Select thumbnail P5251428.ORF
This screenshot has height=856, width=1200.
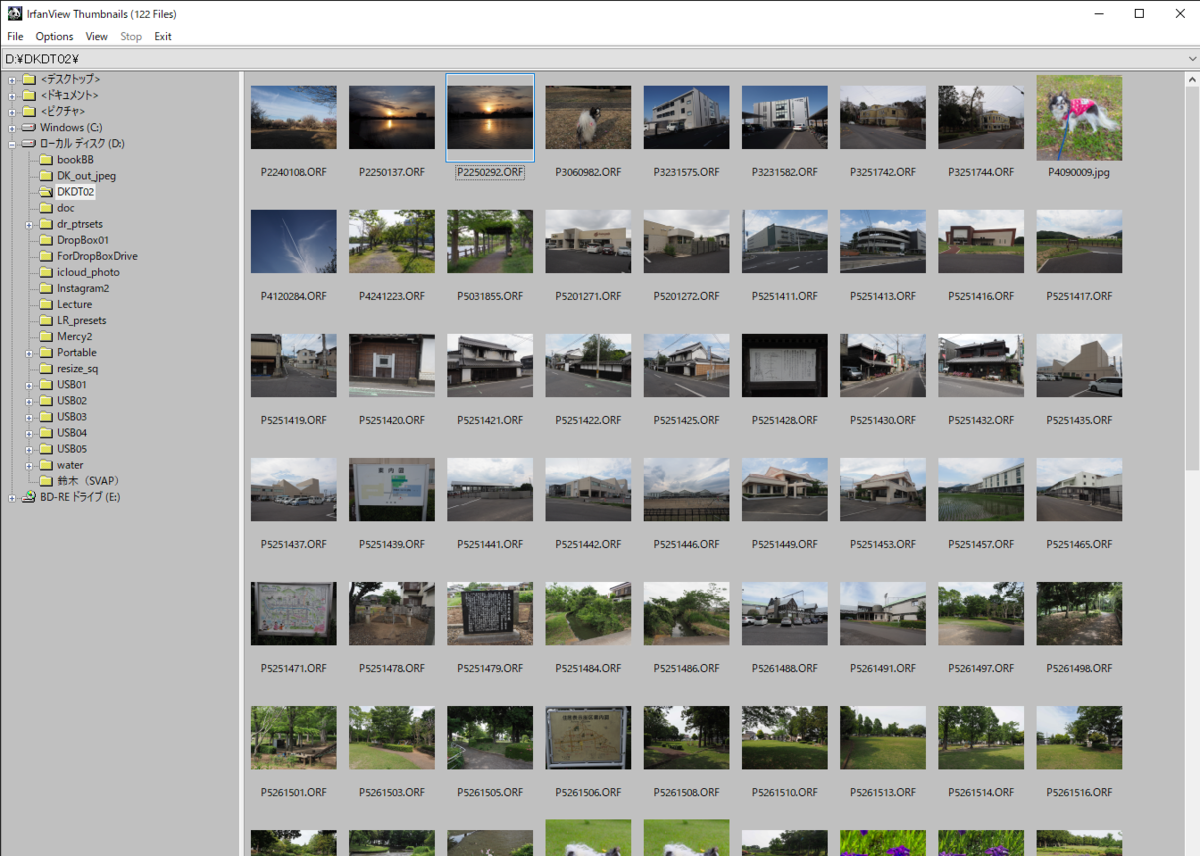[x=785, y=365]
